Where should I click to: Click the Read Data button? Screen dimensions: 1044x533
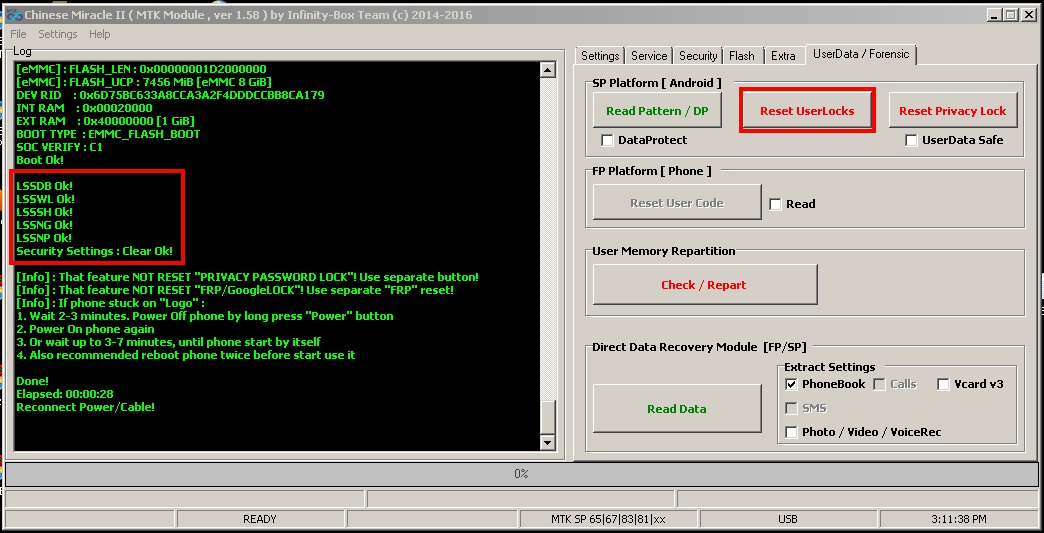click(x=676, y=409)
